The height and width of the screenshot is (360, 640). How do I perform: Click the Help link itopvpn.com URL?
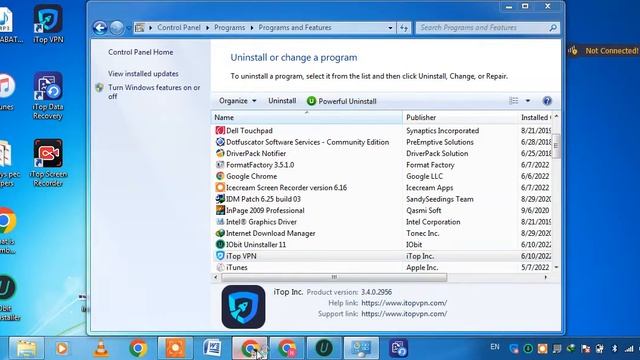(x=404, y=303)
